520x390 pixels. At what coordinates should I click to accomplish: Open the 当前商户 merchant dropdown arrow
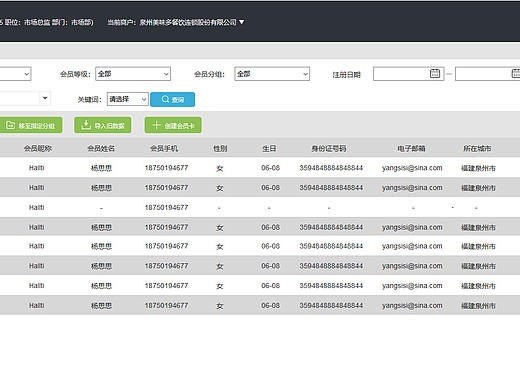click(x=242, y=22)
